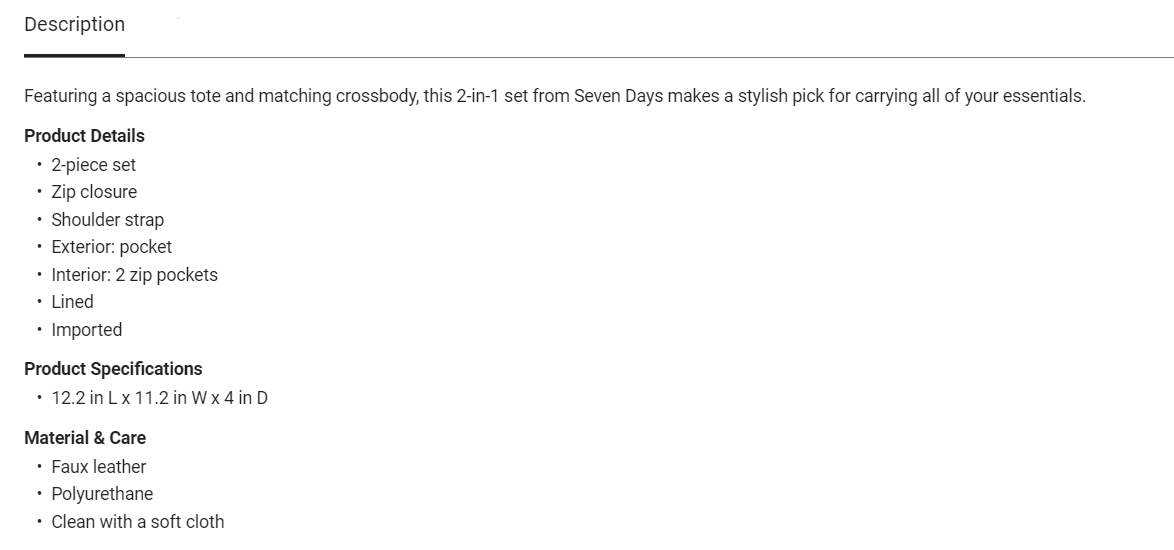Click the Material & Care heading

coord(85,438)
